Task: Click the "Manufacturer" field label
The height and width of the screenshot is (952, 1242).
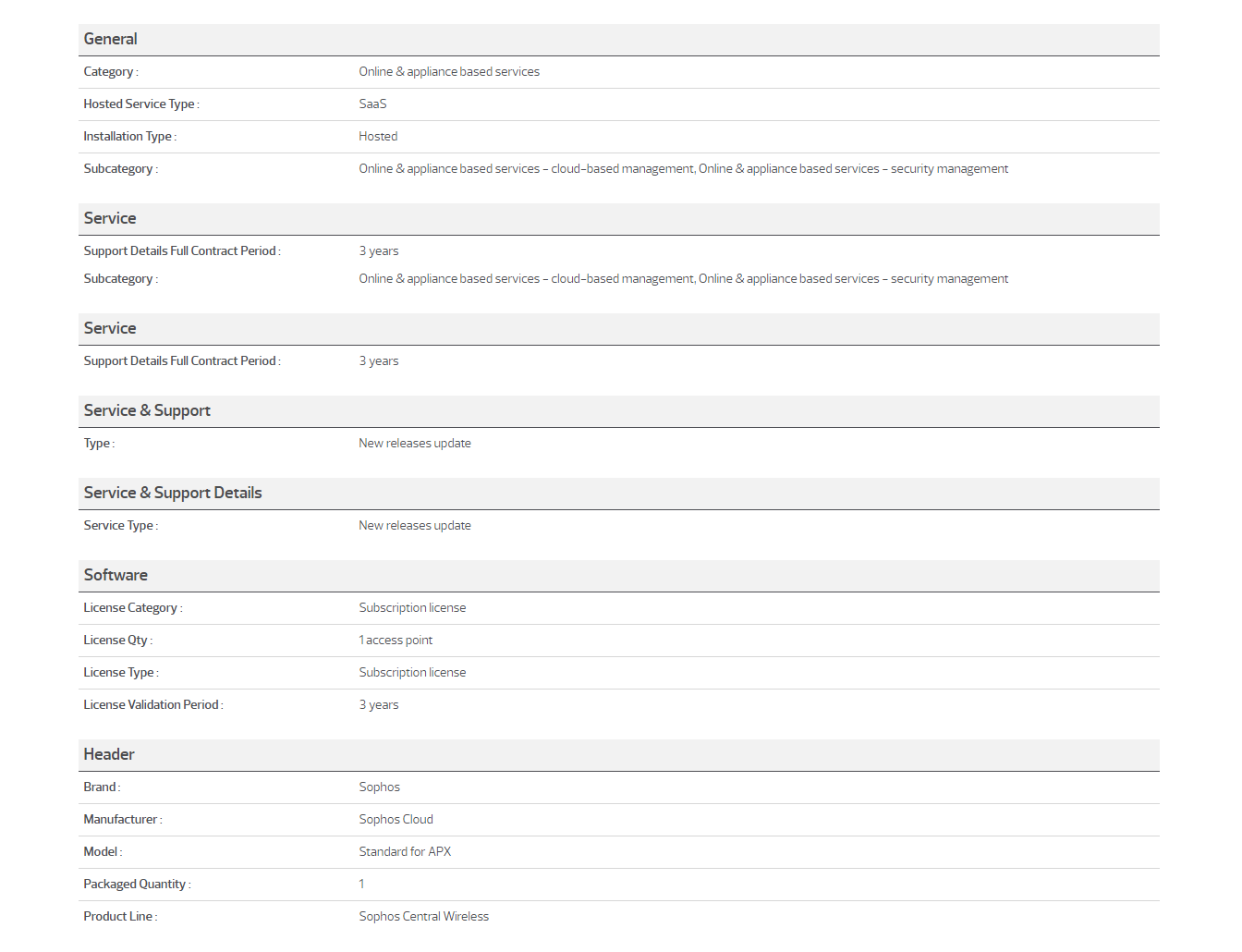Action: point(120,820)
